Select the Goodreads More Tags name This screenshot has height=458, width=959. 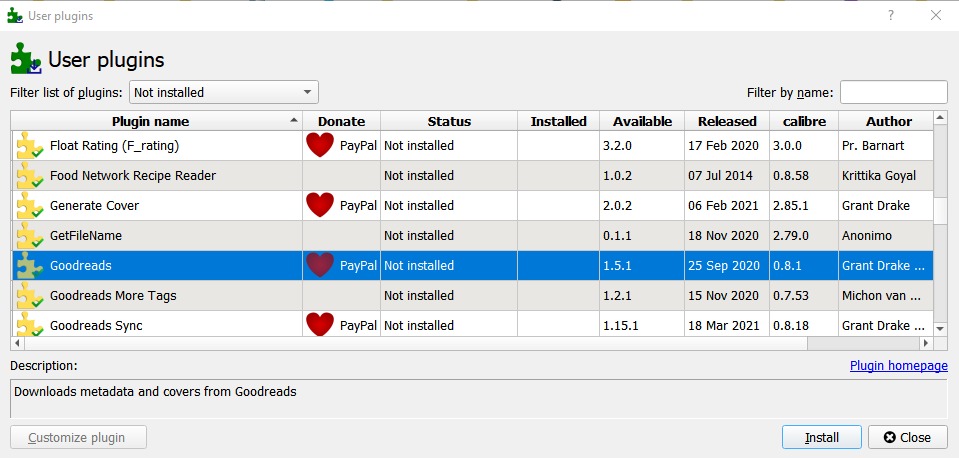click(x=113, y=295)
